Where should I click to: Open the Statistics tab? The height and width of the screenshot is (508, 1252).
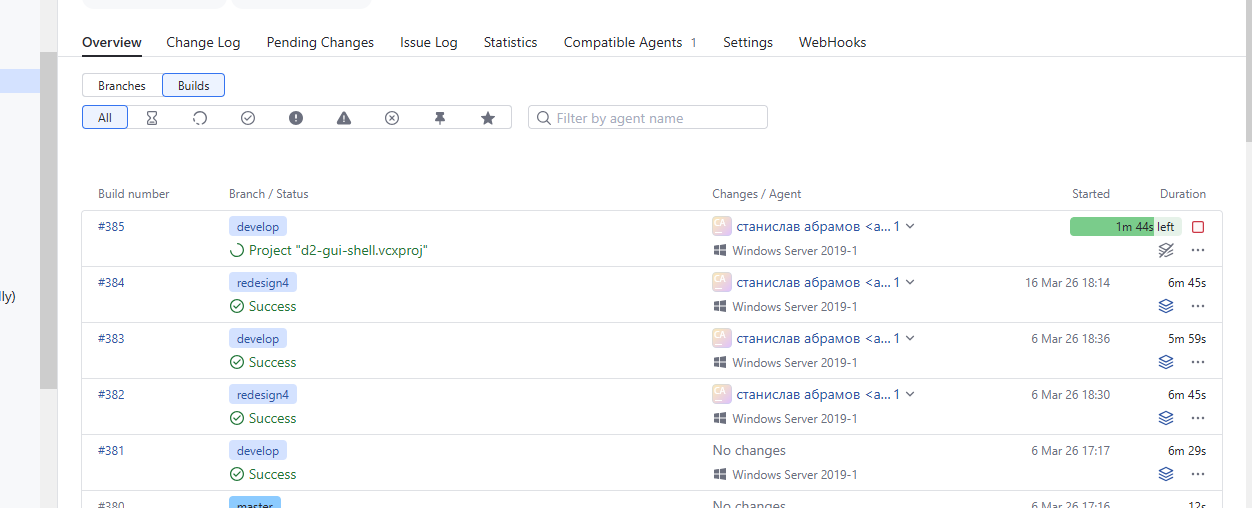pyautogui.click(x=511, y=42)
